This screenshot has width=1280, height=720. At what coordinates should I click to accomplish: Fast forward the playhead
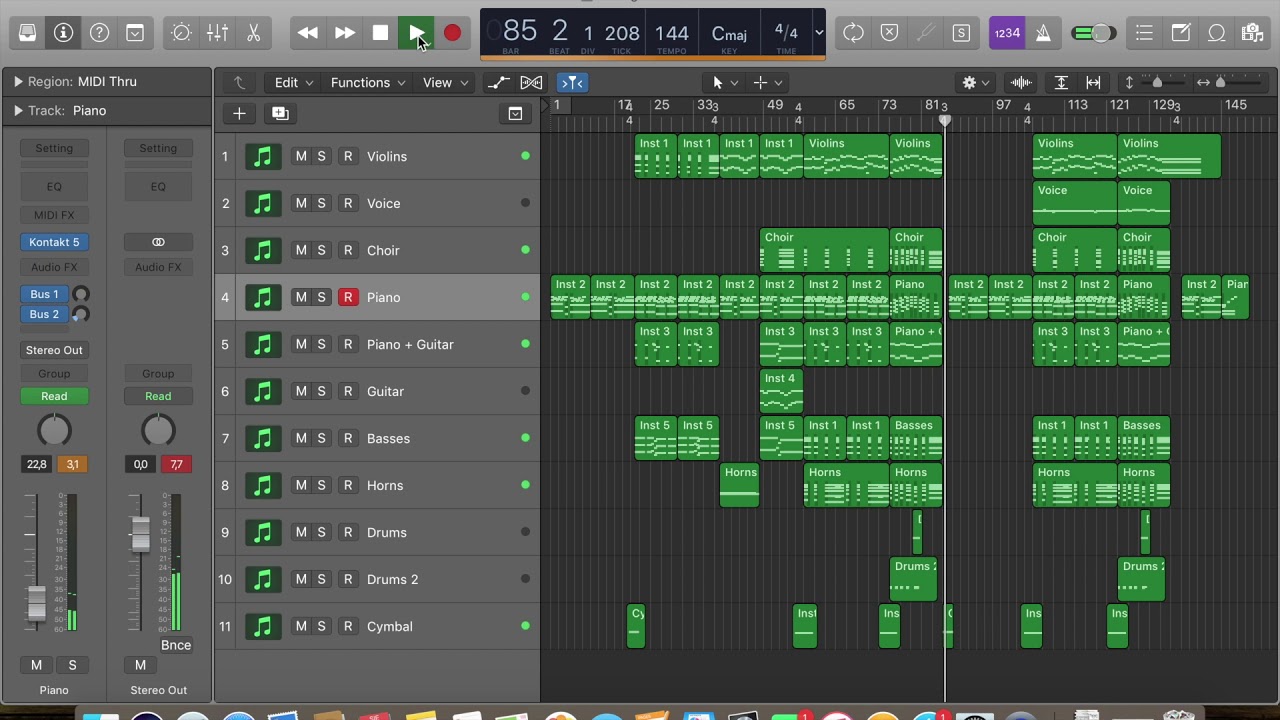[344, 33]
